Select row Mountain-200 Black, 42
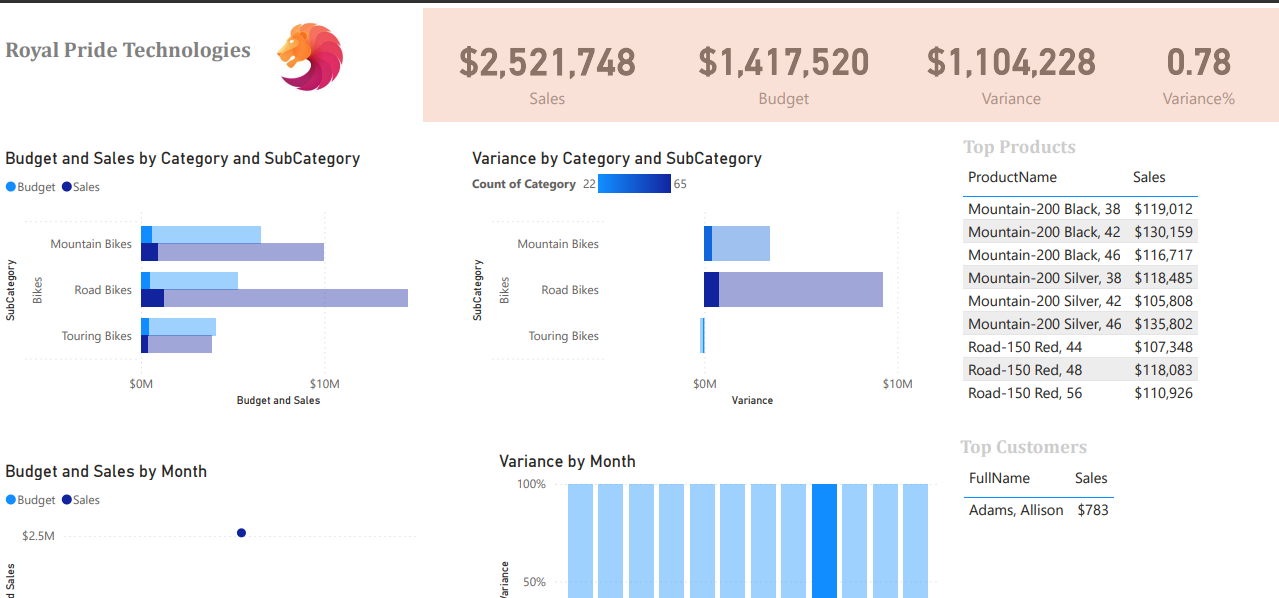Viewport: 1279px width, 598px height. pos(1080,232)
